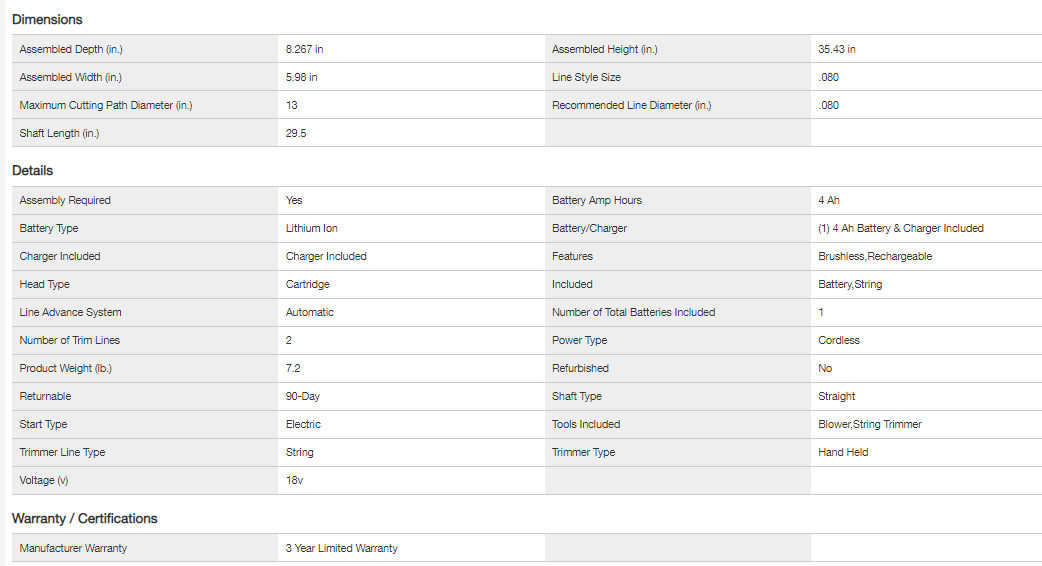Click the Warranty / Certifications heading
The height and width of the screenshot is (566, 1042).
pyautogui.click(x=85, y=519)
